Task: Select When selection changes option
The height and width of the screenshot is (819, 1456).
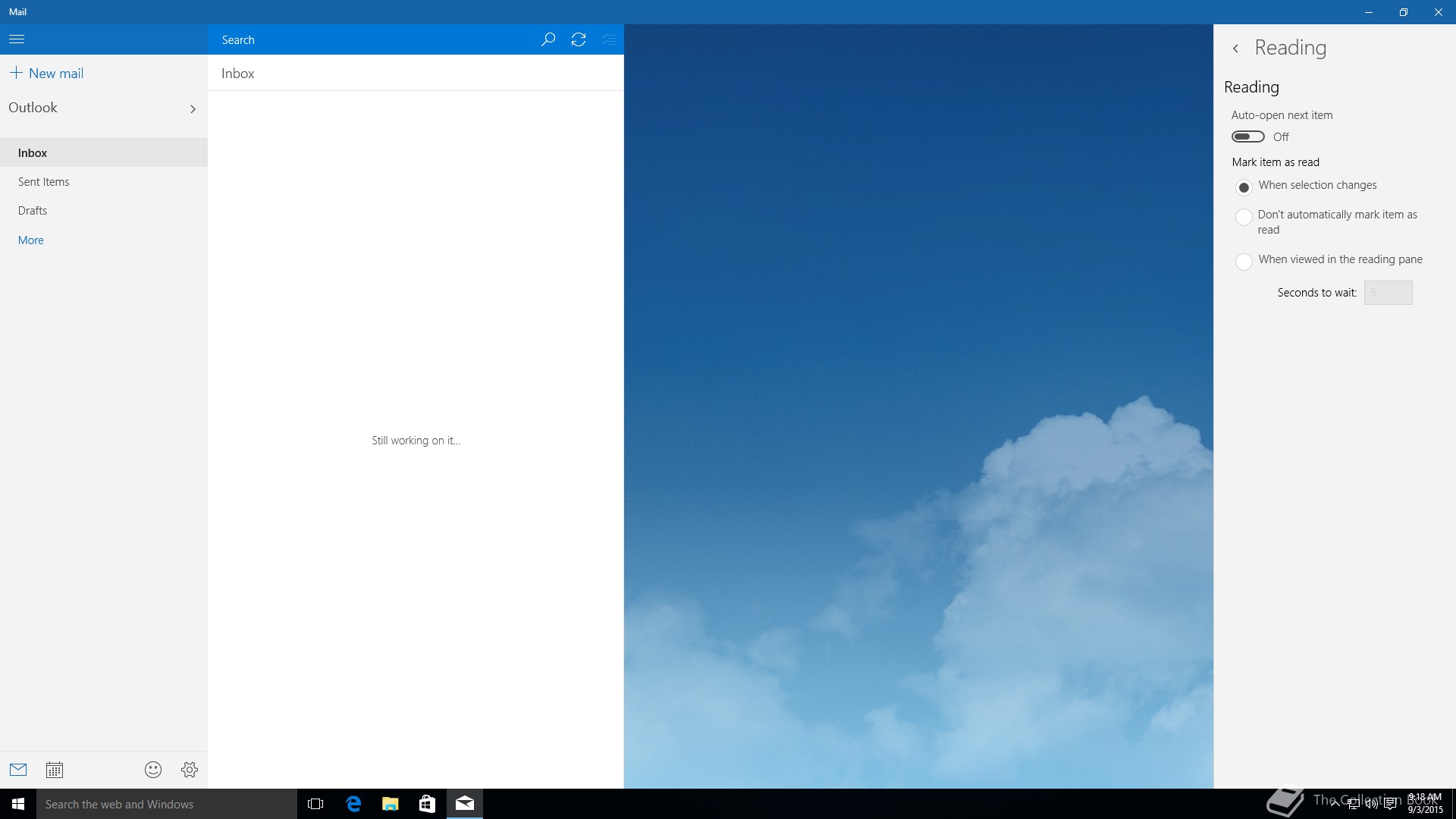Action: 1244,187
